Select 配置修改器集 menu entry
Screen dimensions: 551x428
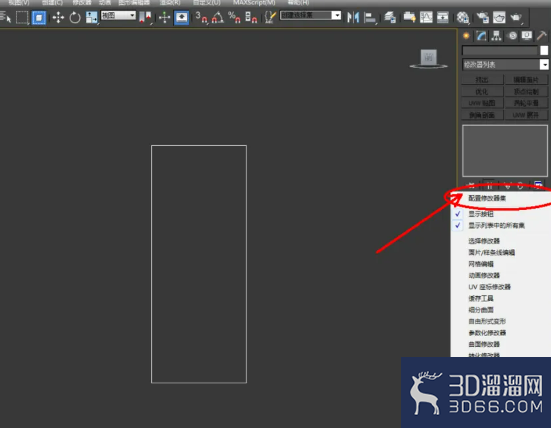487,198
